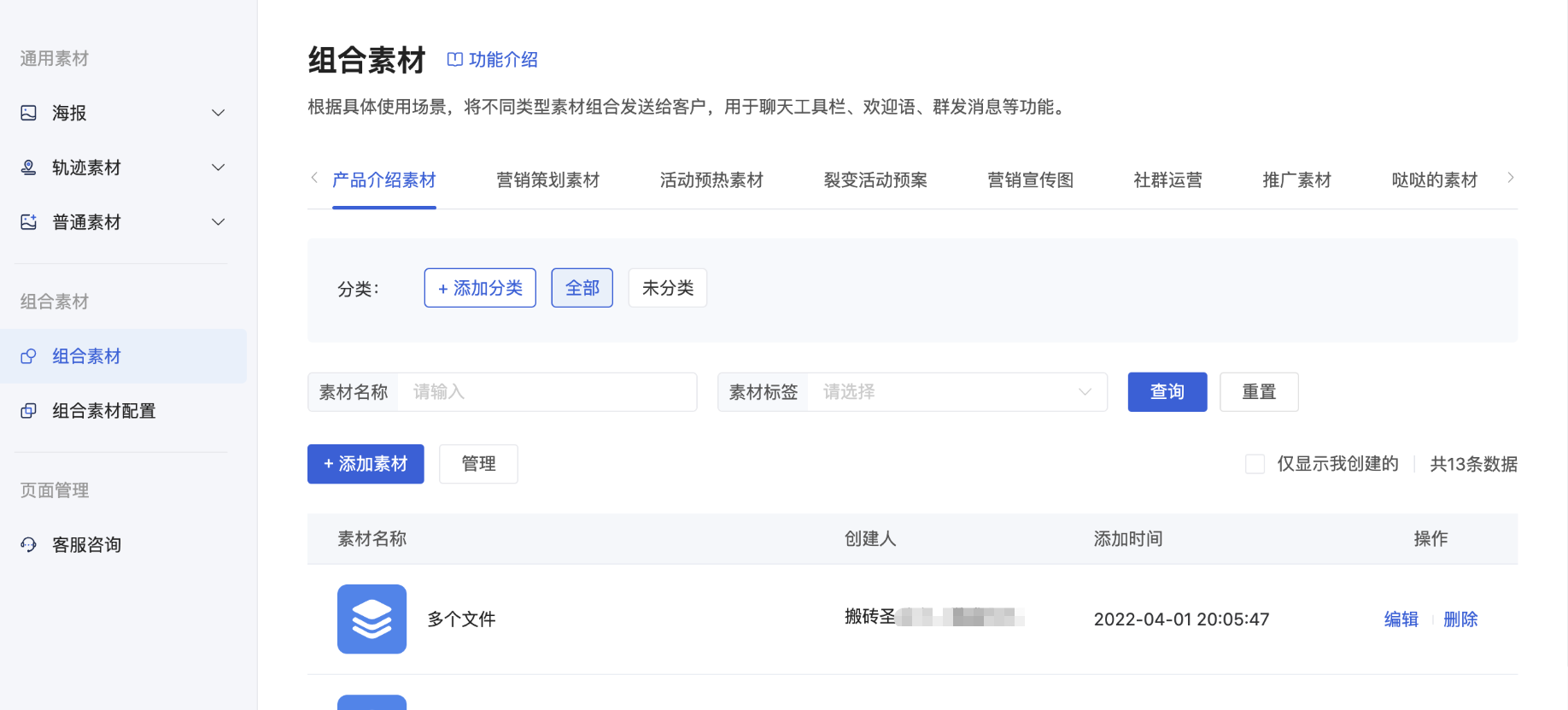Viewport: 1568px width, 710px height.
Task: Click the 共13条数据 count text
Action: pos(1474,464)
